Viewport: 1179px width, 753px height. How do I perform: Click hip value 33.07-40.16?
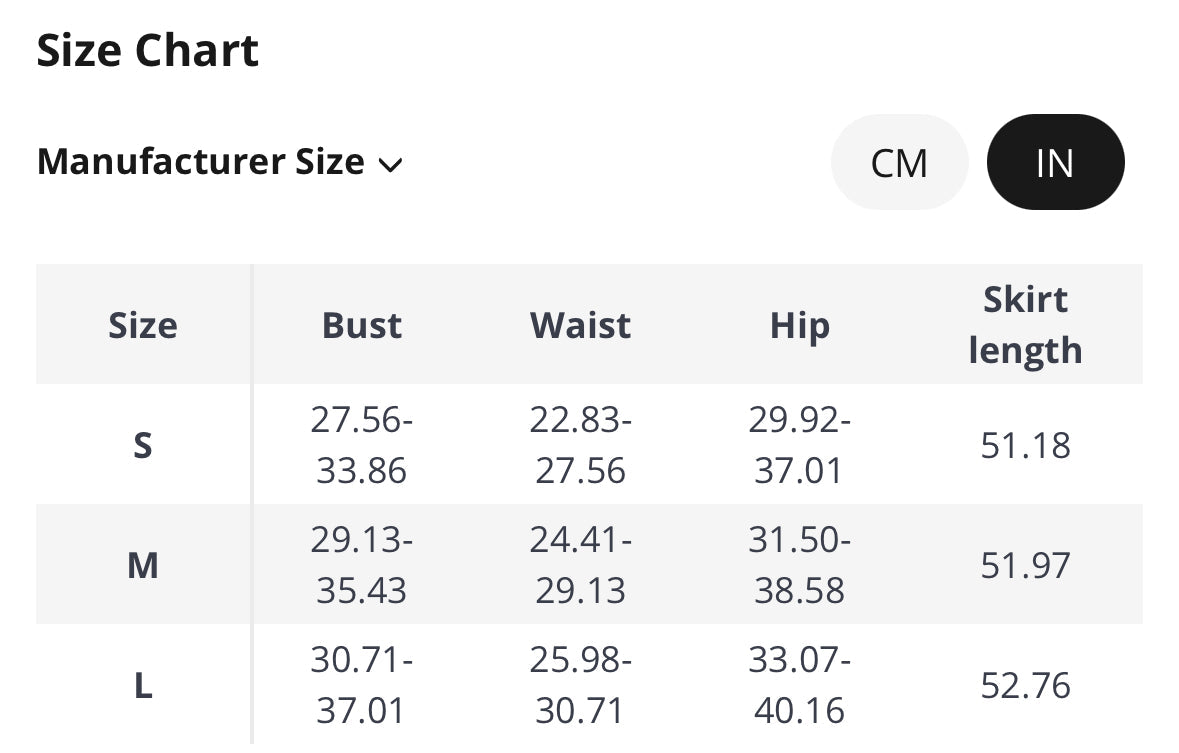coord(799,685)
